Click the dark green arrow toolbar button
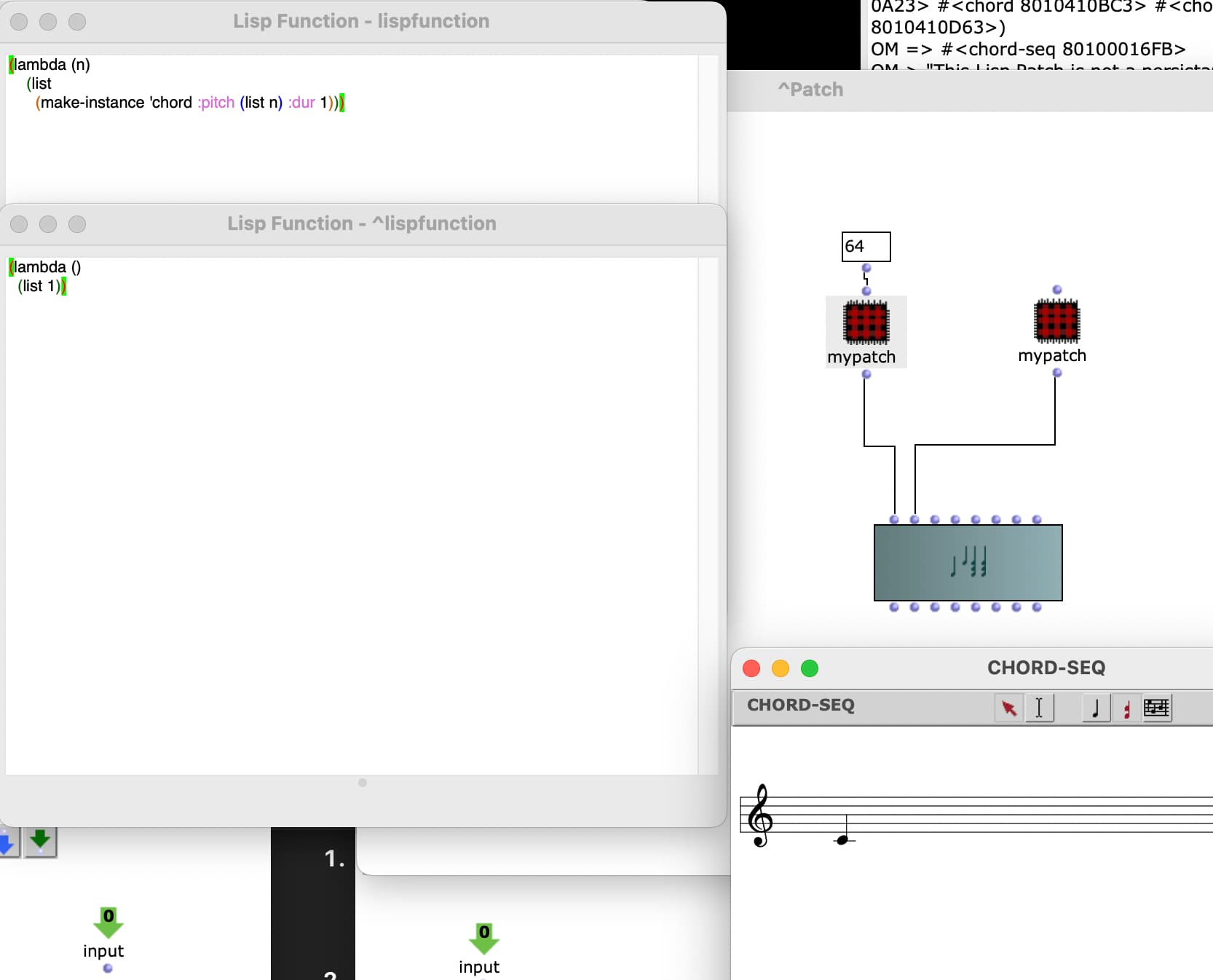Image resolution: width=1213 pixels, height=980 pixels. [41, 841]
